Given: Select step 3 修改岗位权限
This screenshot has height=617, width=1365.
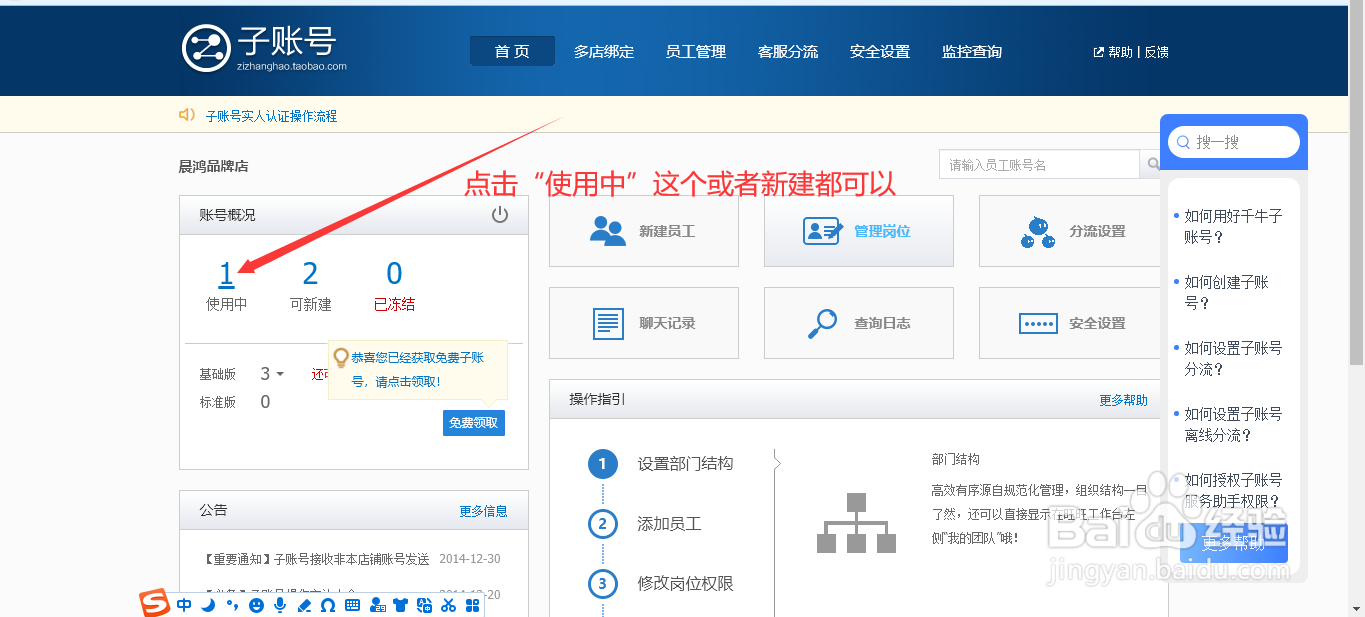Looking at the screenshot, I should (x=661, y=584).
